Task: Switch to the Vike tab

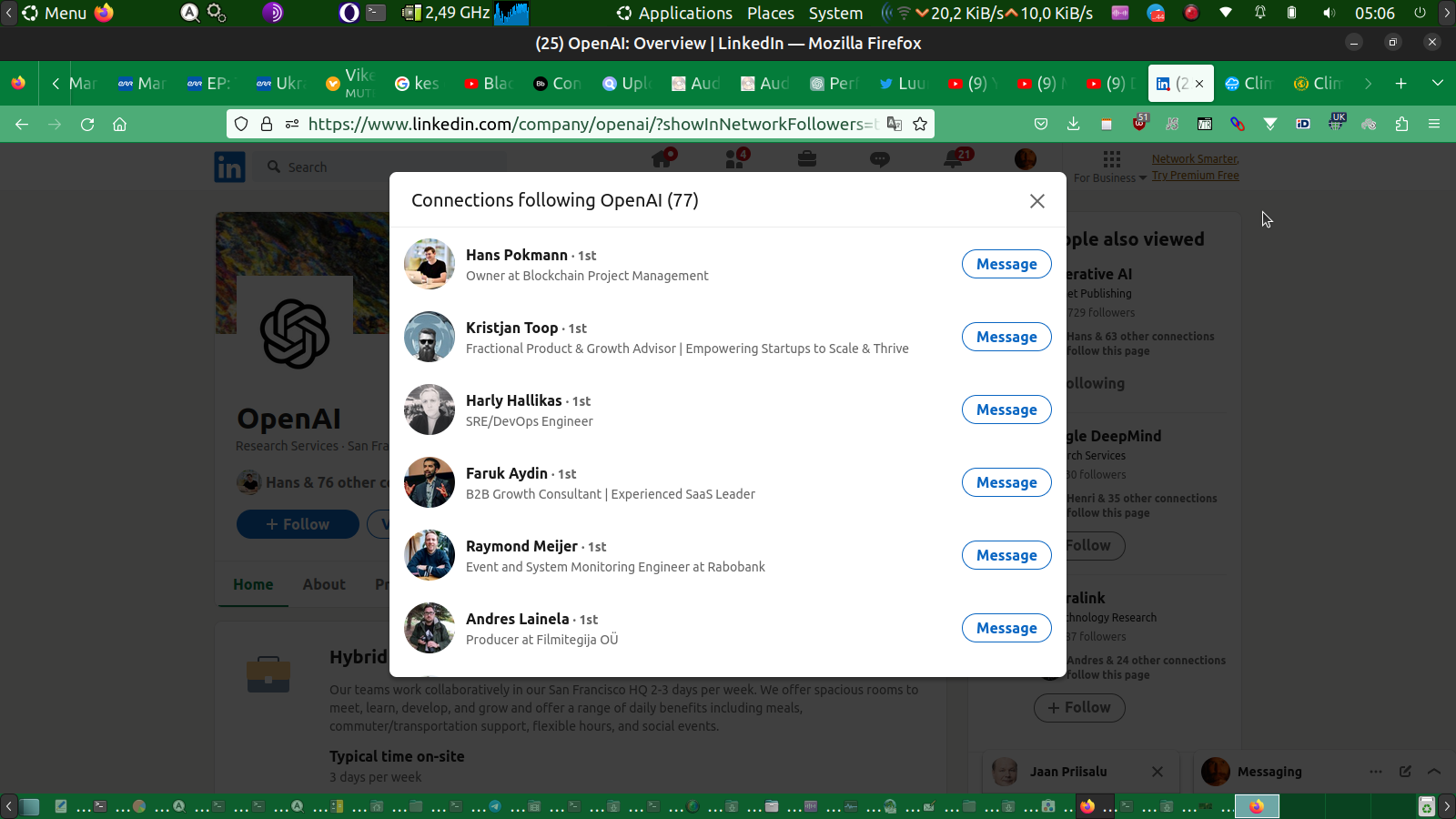Action: coord(349,84)
